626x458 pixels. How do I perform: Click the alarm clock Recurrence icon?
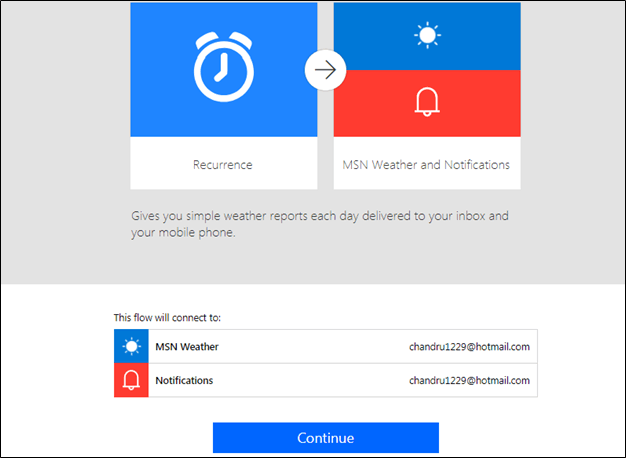[224, 67]
